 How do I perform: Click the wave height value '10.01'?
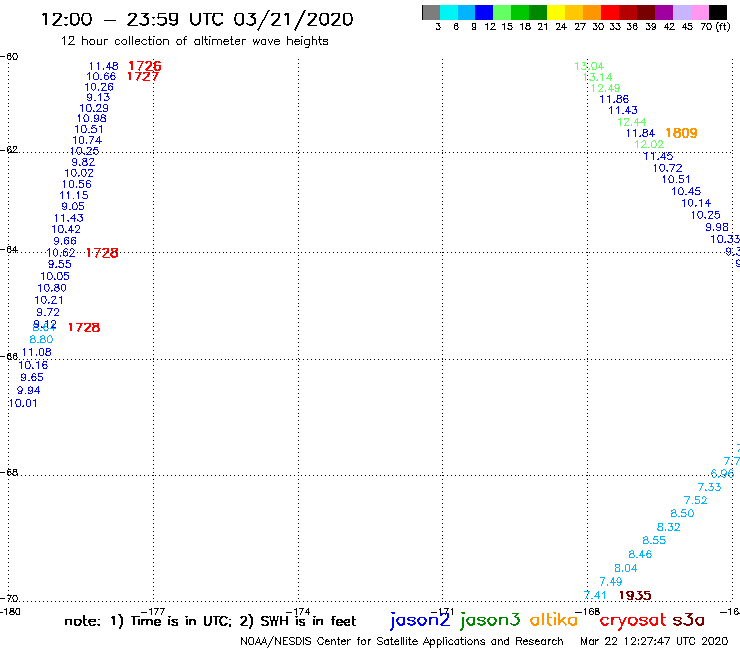pyautogui.click(x=23, y=403)
